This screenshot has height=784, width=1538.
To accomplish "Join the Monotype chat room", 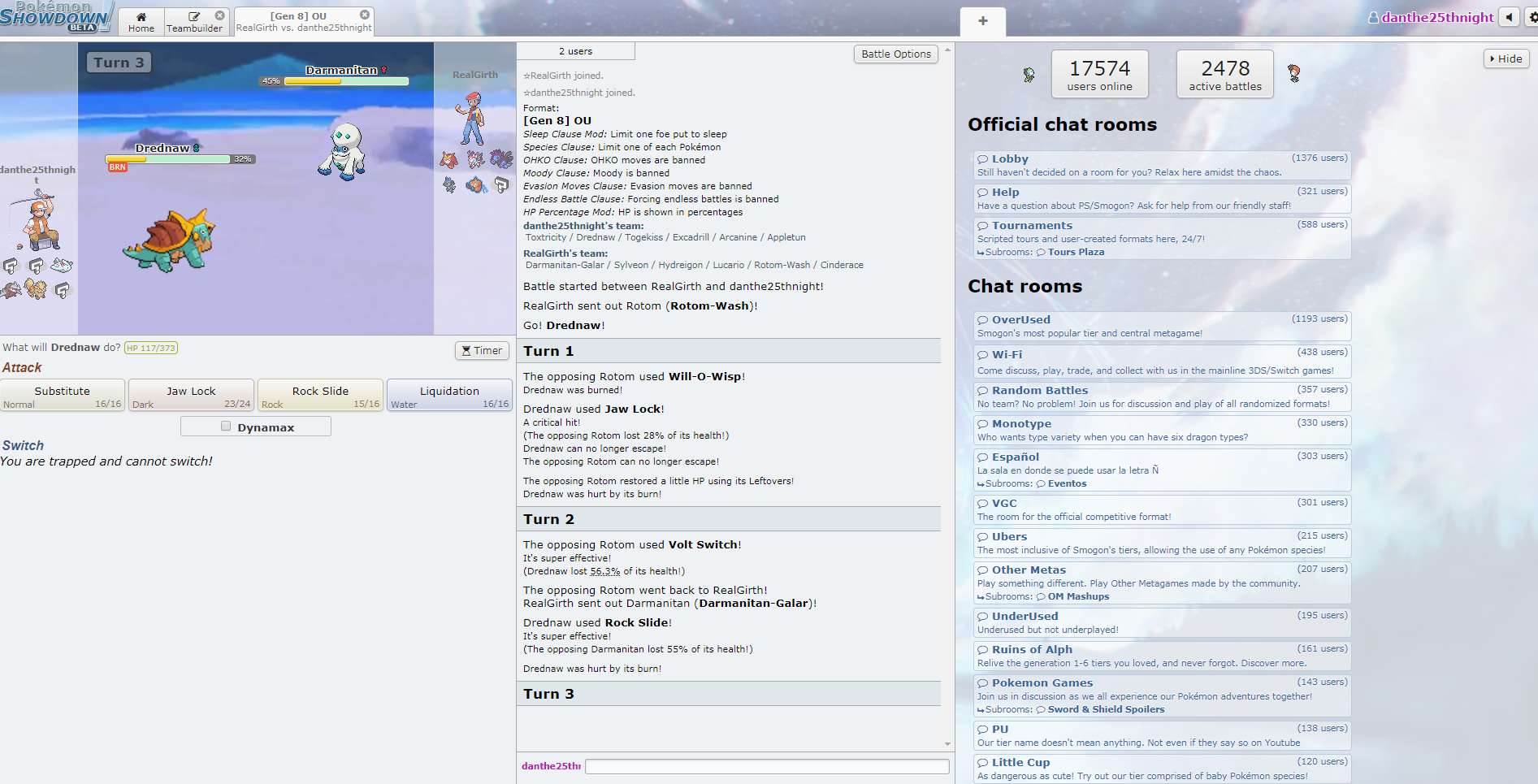I will [x=1162, y=430].
